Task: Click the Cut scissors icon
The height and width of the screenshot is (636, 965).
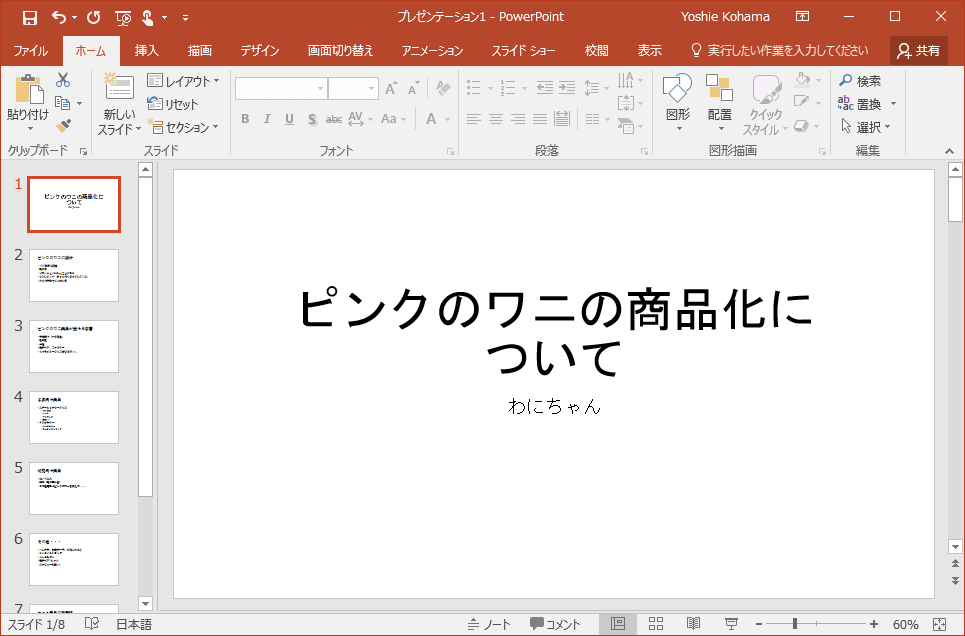Action: (x=63, y=80)
